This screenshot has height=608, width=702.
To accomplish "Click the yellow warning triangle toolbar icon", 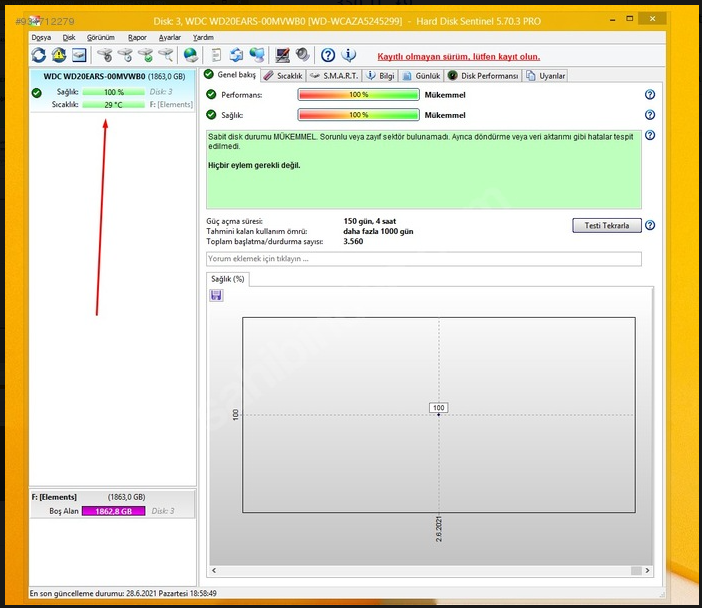I will [x=59, y=55].
